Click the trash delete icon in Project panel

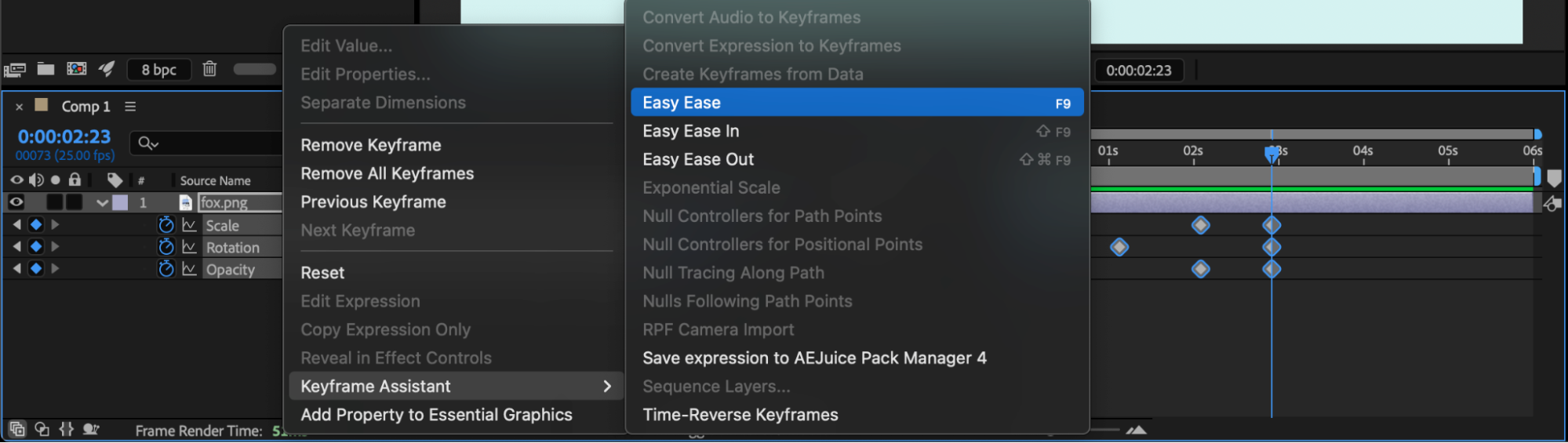209,69
